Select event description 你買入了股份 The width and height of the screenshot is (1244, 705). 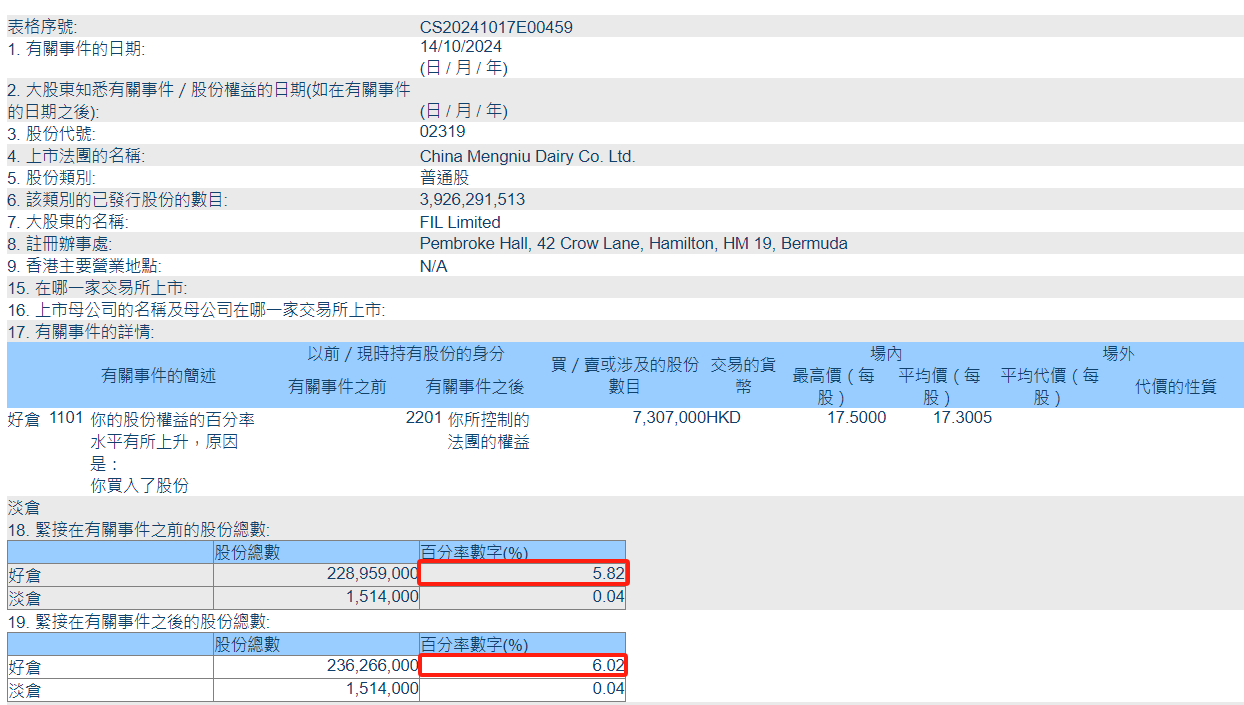pyautogui.click(x=140, y=486)
